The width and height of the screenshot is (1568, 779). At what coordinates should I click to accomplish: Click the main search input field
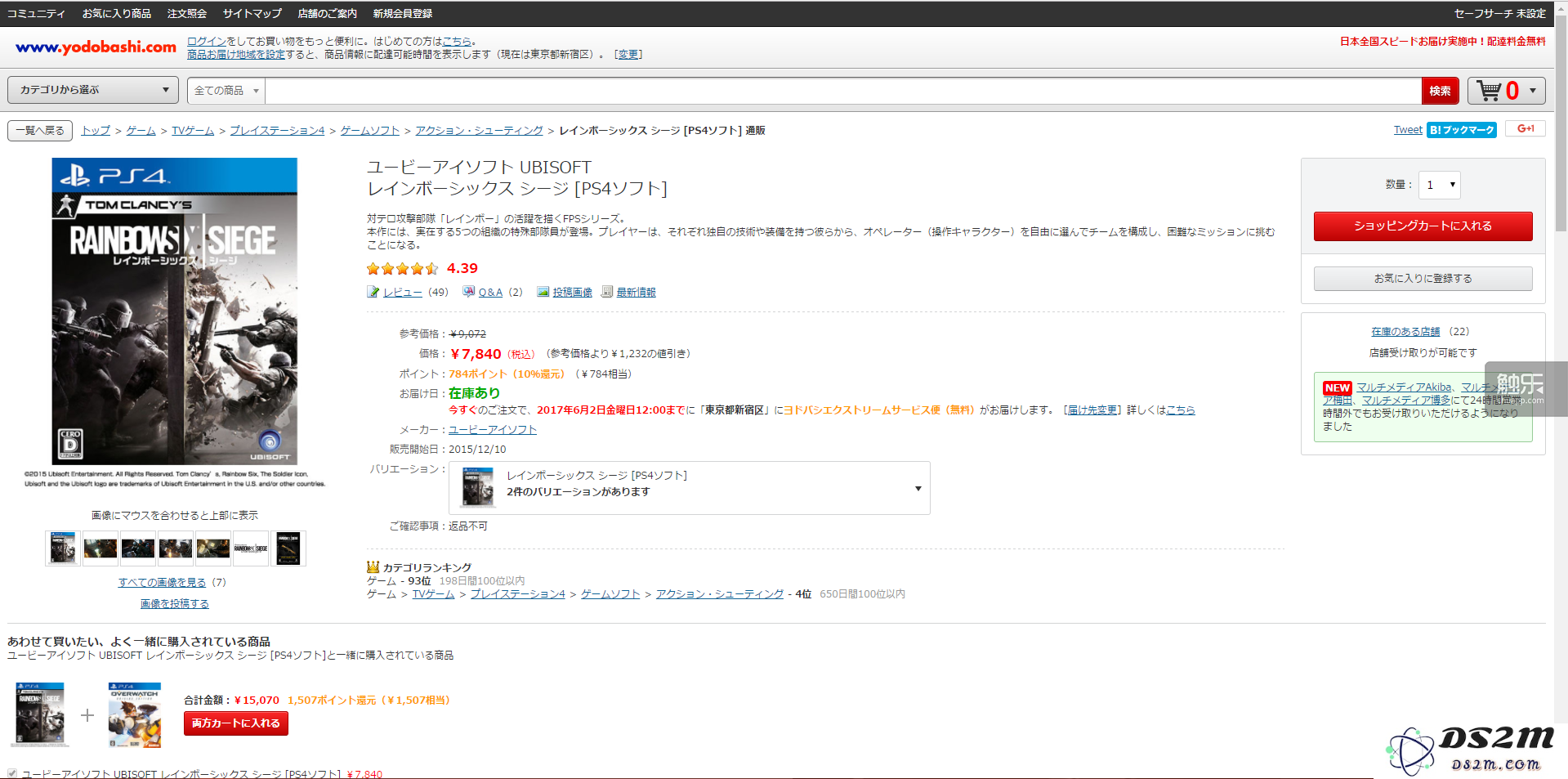coord(843,91)
